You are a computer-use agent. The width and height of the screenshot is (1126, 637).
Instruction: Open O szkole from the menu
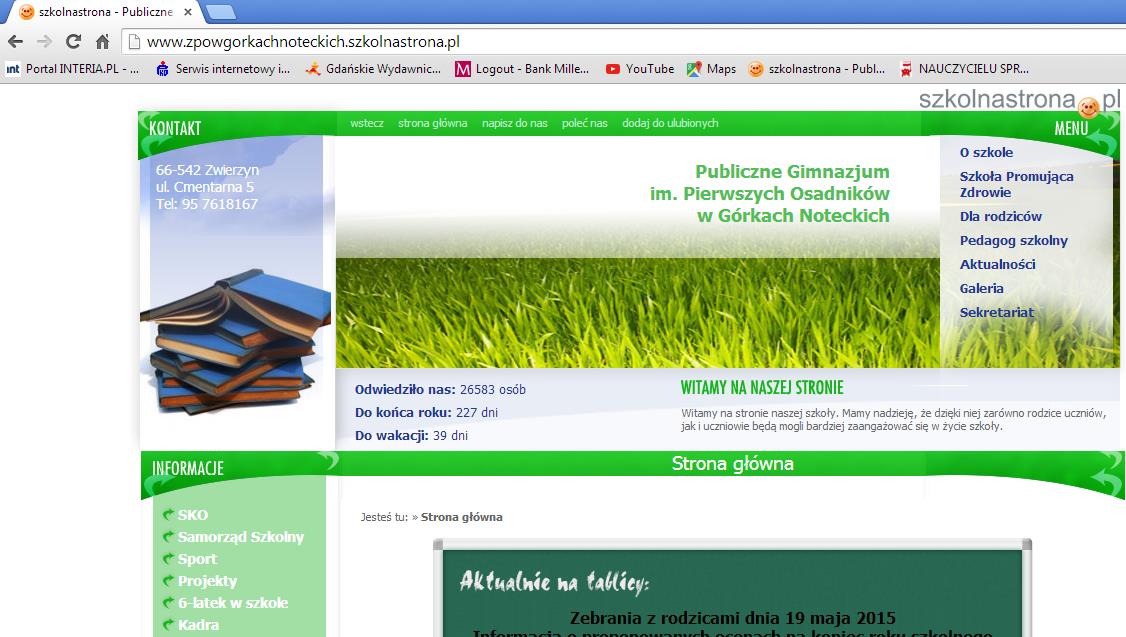986,152
